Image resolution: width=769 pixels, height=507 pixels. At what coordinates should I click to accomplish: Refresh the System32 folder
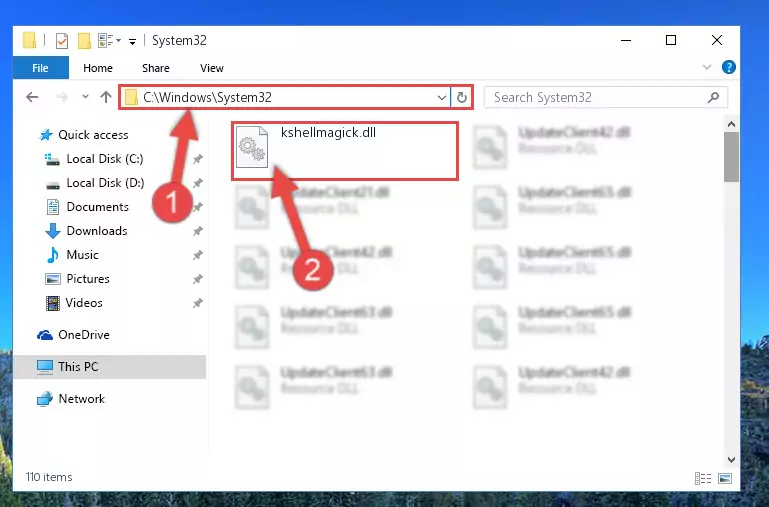pos(461,98)
